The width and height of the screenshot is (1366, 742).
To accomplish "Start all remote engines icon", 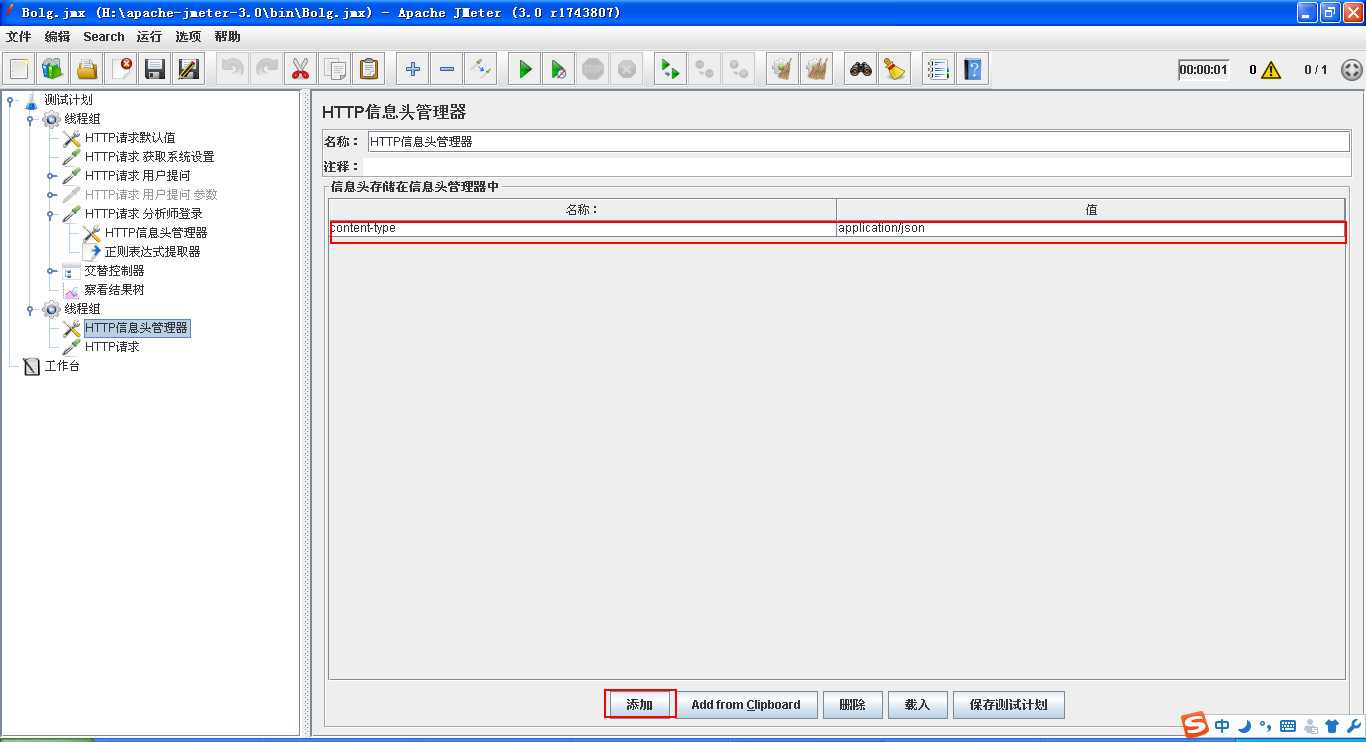I will [670, 69].
